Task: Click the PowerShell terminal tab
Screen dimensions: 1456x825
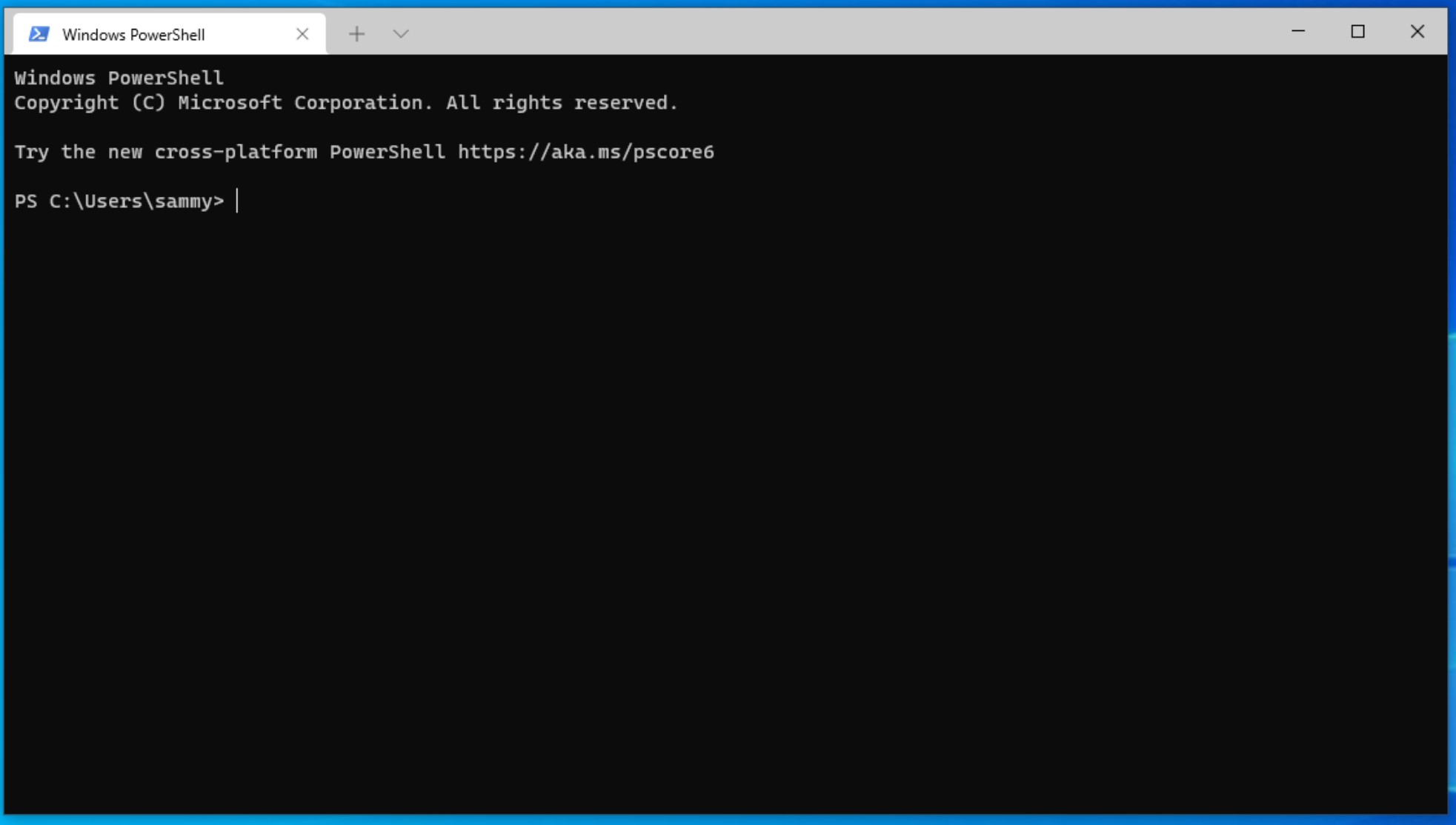Action: tap(166, 34)
